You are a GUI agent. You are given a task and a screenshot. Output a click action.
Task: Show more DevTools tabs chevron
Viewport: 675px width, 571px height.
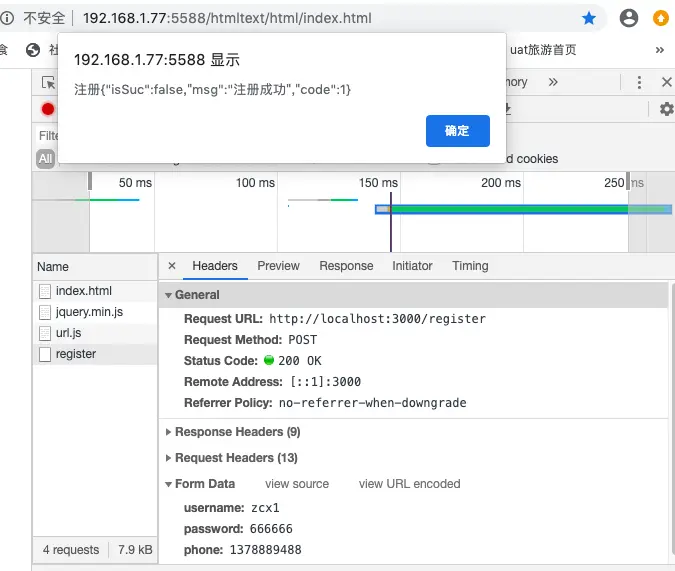coord(553,82)
